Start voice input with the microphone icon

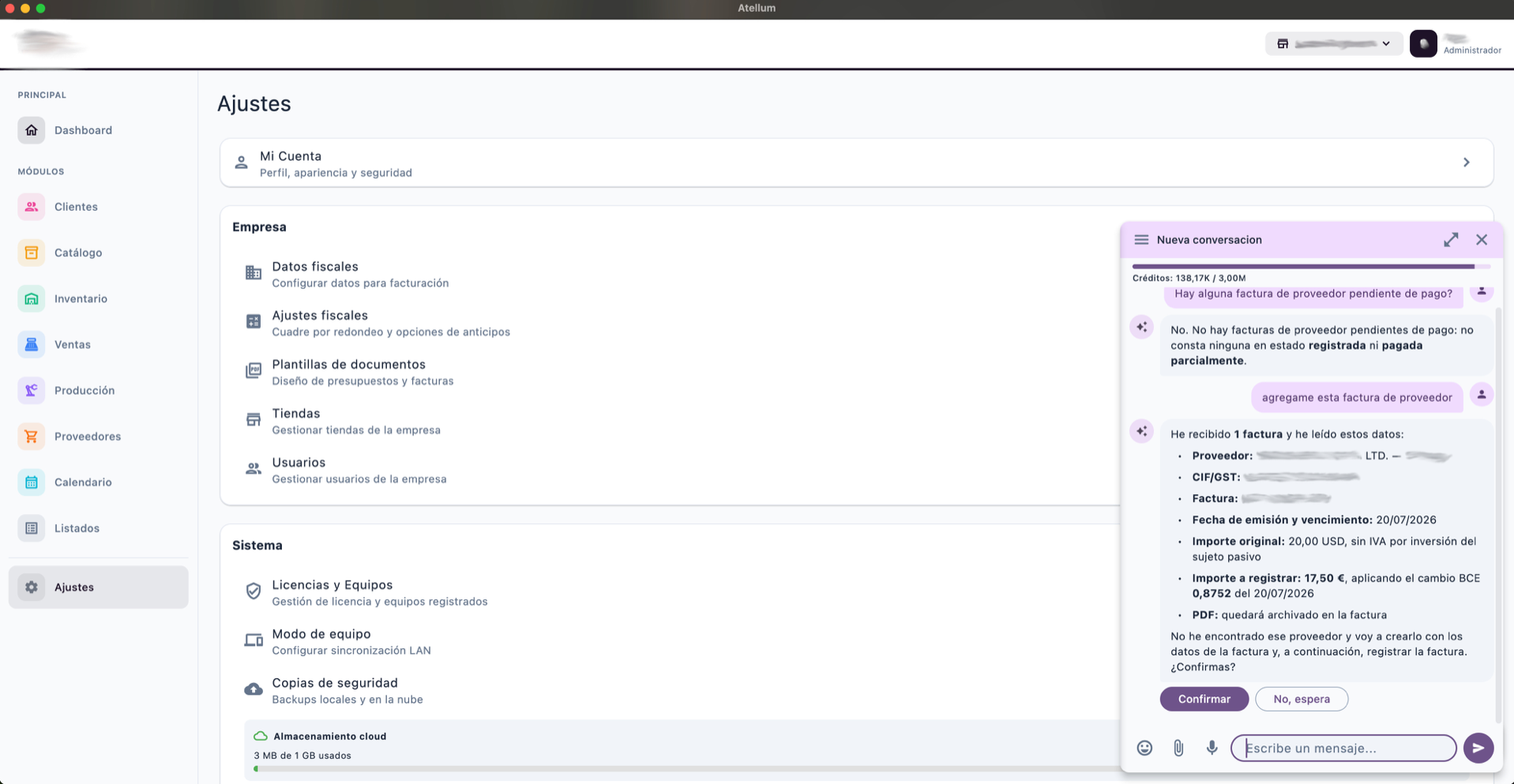click(x=1212, y=748)
